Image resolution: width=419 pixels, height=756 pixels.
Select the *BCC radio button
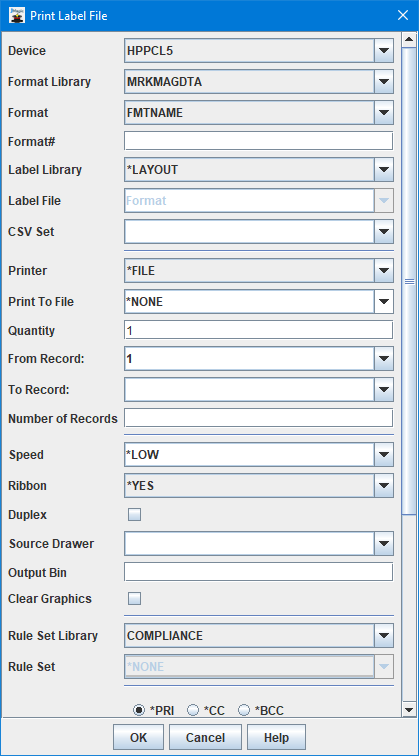coord(244,710)
